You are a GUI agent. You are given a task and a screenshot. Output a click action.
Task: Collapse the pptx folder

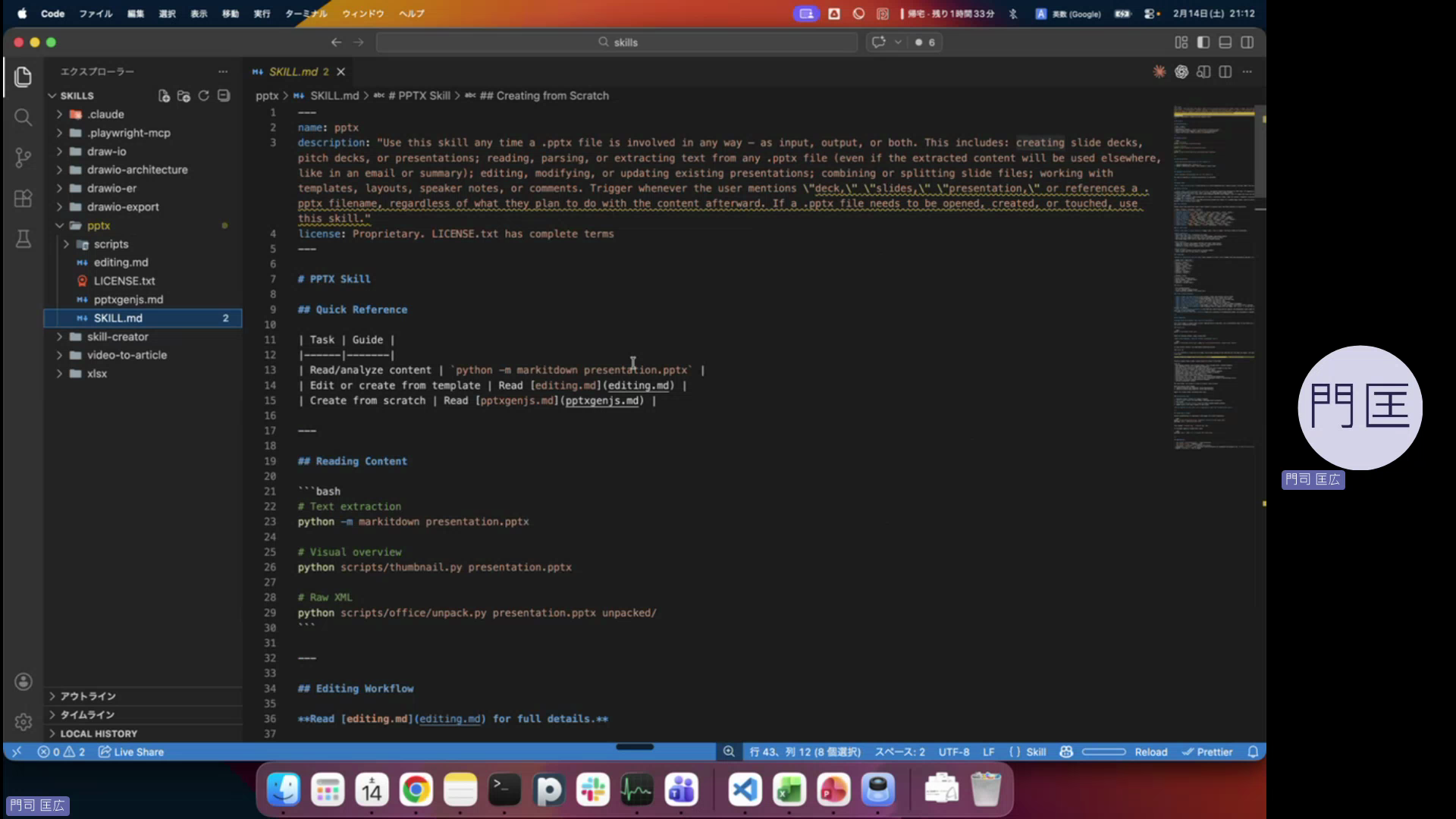pyautogui.click(x=98, y=225)
